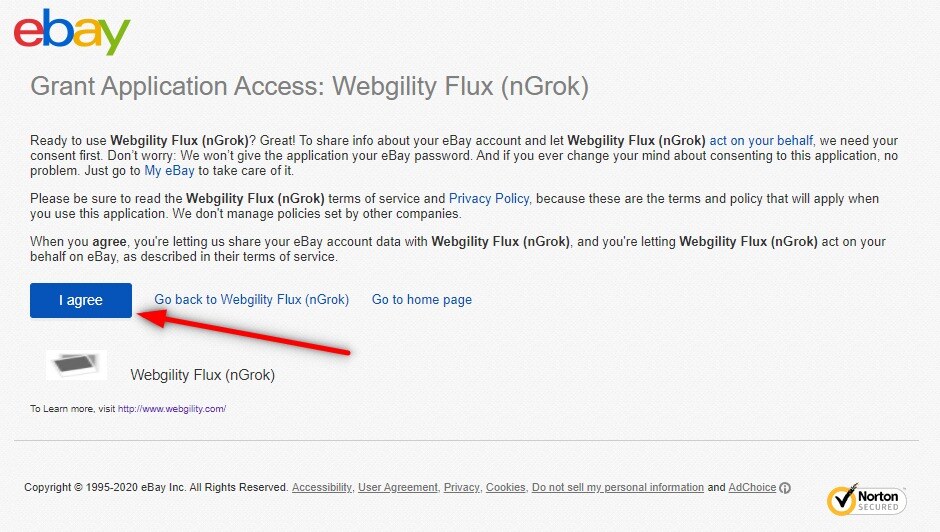Go back to Webgility Flux (nGrok) link
This screenshot has height=532, width=940.
tap(251, 299)
